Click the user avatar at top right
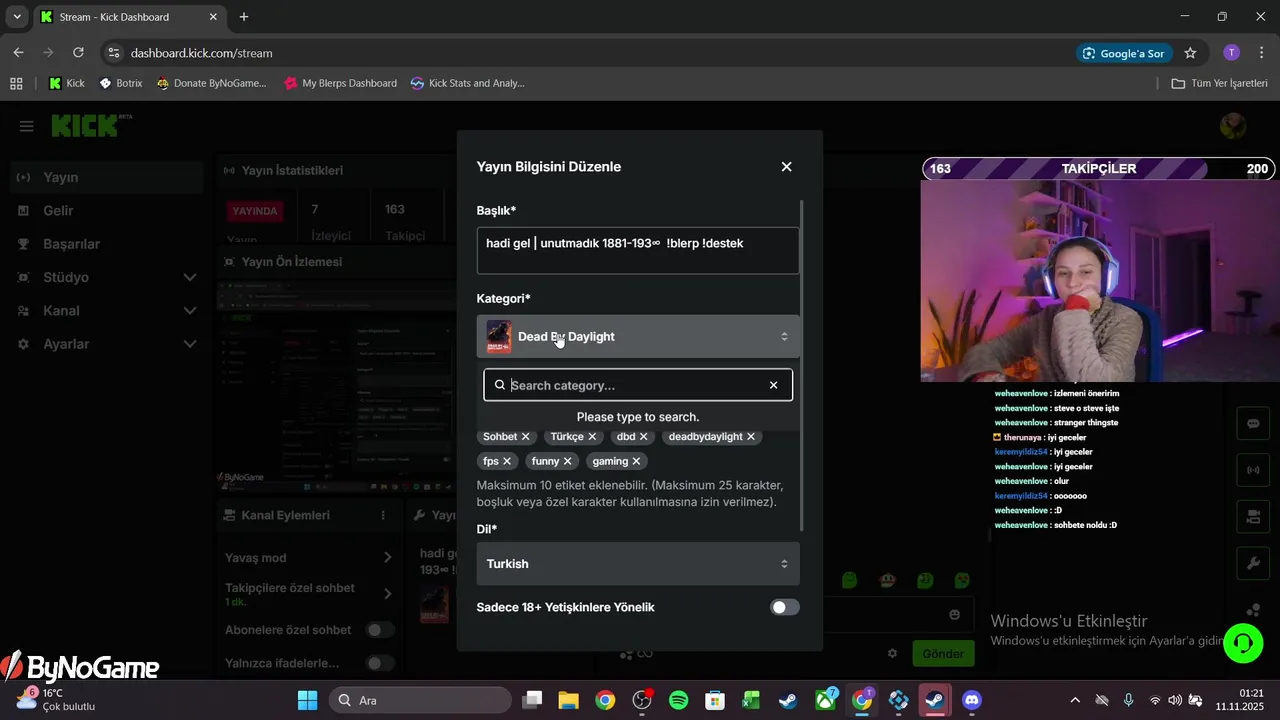 (x=1233, y=126)
